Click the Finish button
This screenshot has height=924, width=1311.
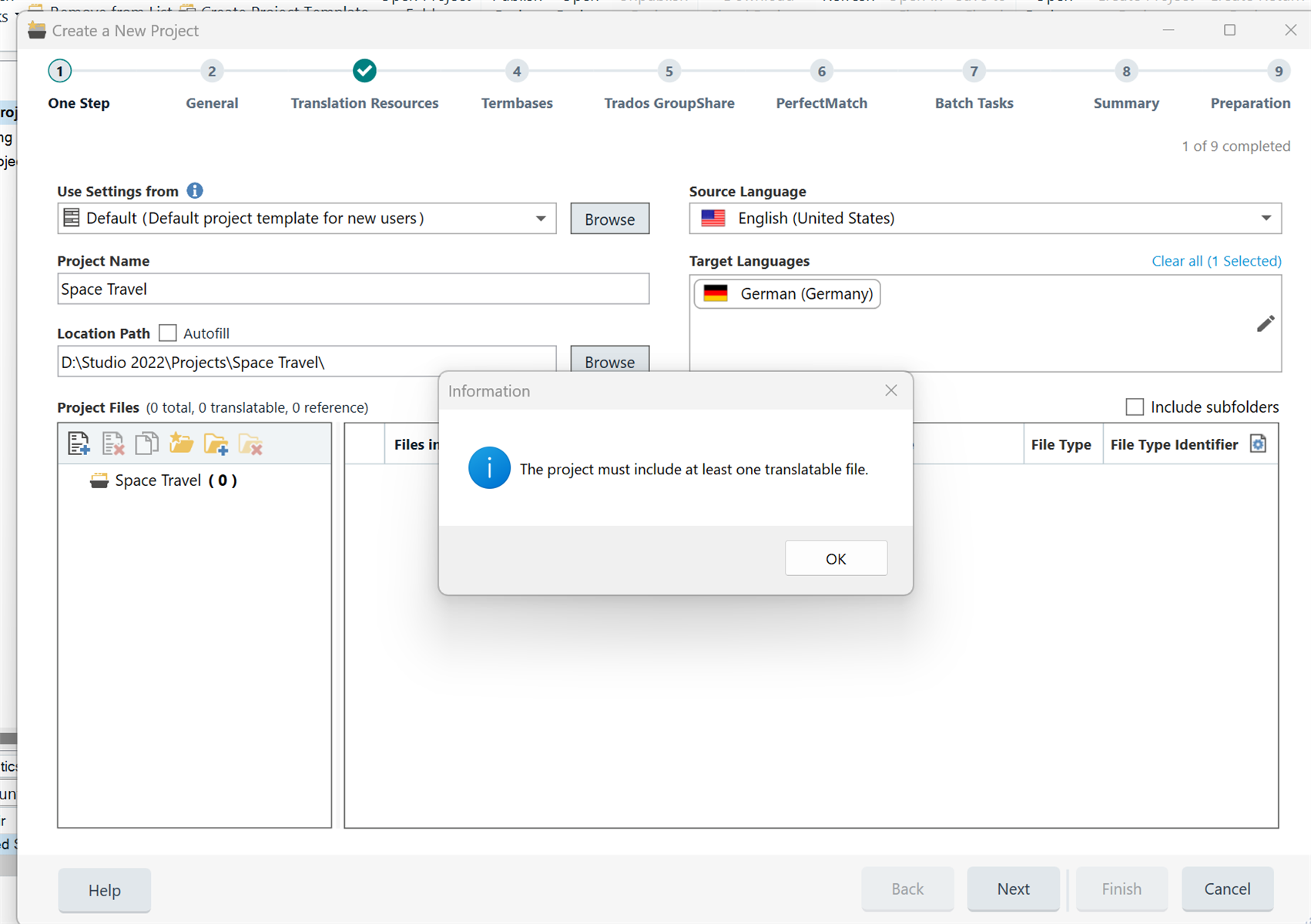[1122, 889]
